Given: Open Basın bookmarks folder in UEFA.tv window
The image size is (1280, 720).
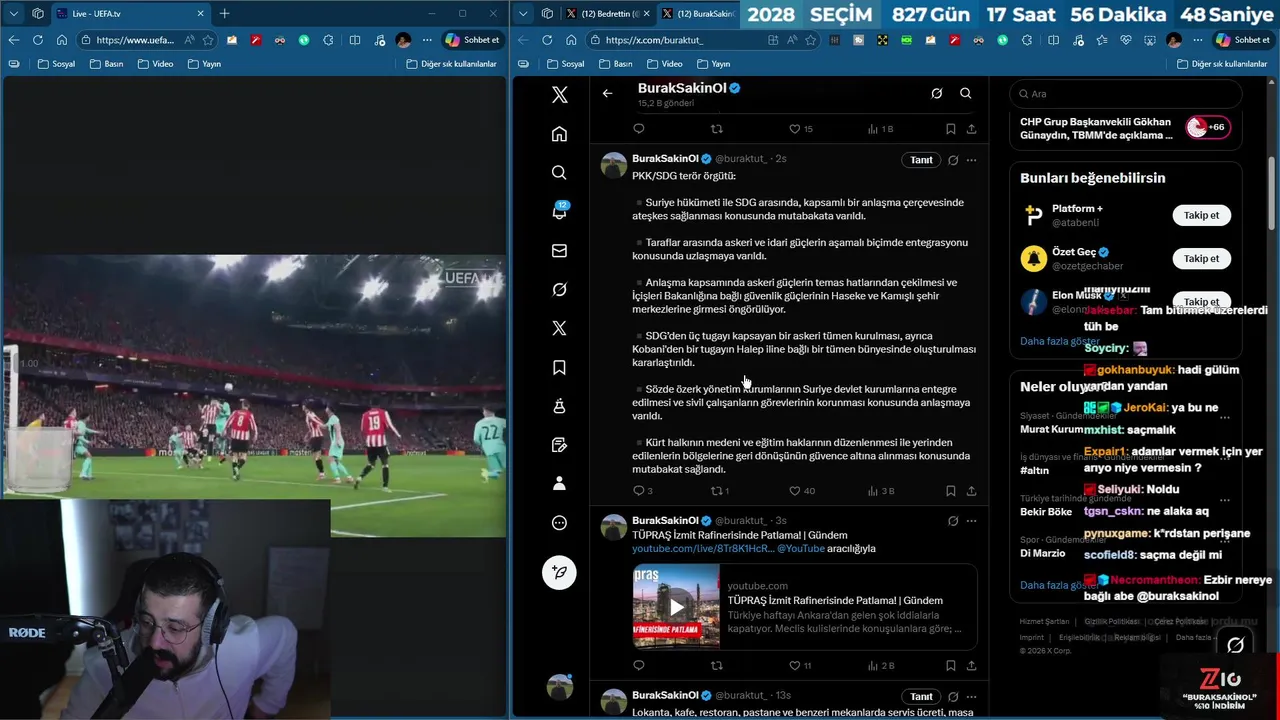Looking at the screenshot, I should pyautogui.click(x=106, y=64).
